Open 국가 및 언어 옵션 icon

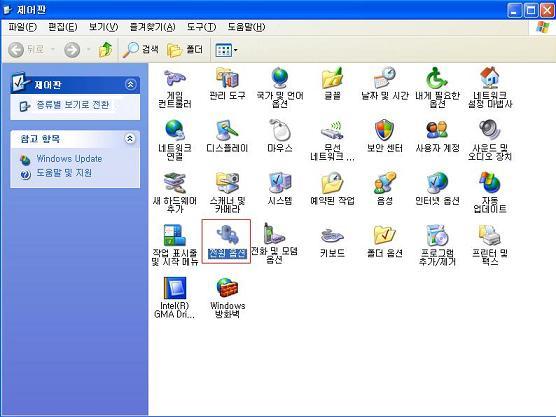[280, 78]
